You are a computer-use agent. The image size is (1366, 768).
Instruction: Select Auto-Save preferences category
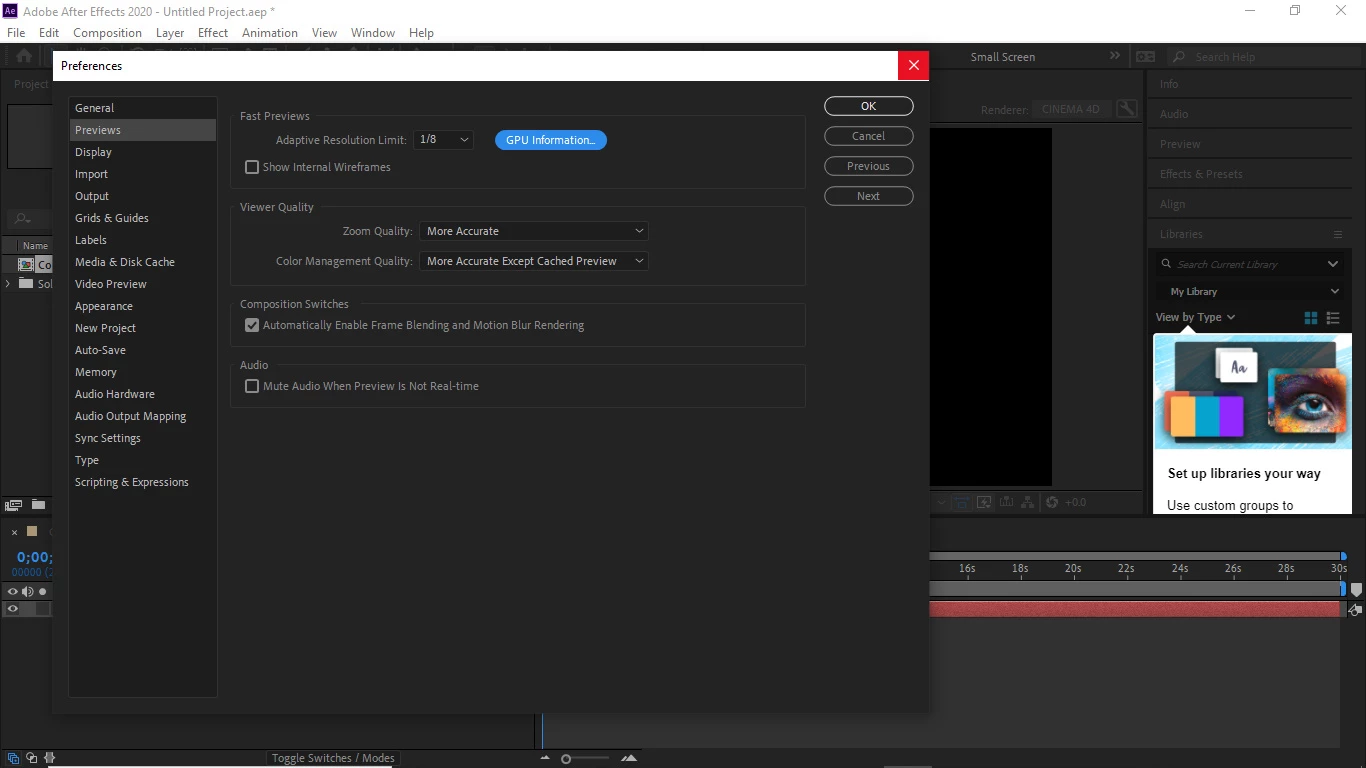pos(143,350)
